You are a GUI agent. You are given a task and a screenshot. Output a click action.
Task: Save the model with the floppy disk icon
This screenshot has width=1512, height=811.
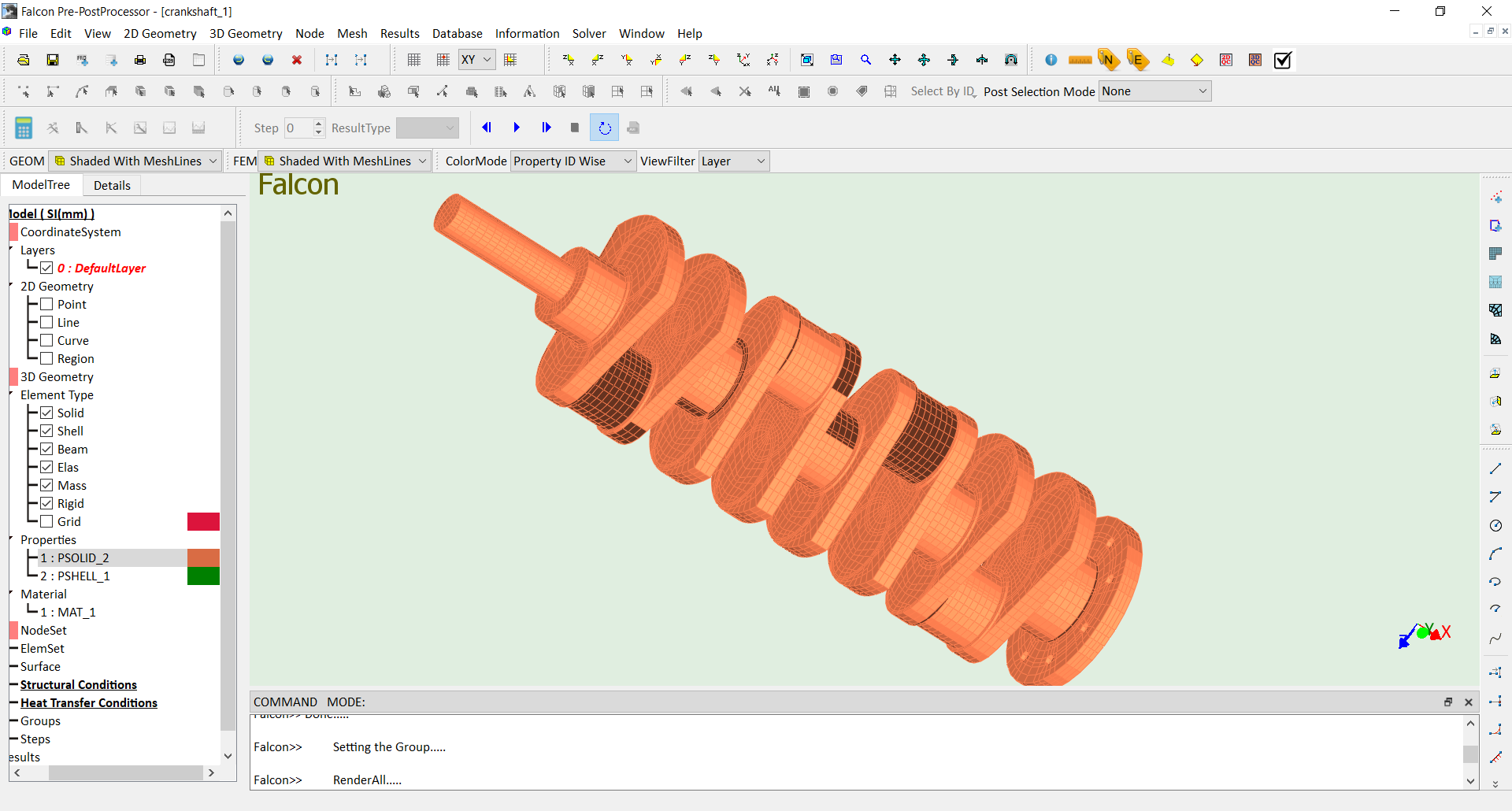click(53, 60)
